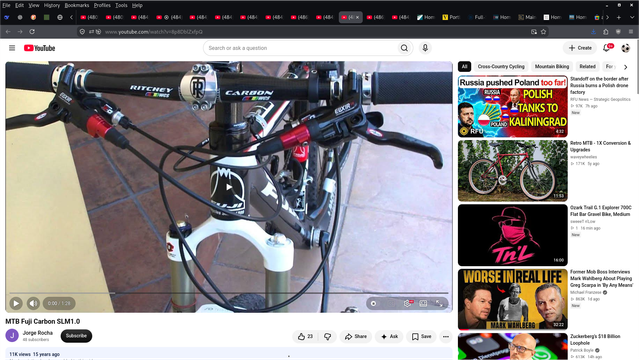Open the Jorge Rocha channel avatar

(x=12, y=336)
